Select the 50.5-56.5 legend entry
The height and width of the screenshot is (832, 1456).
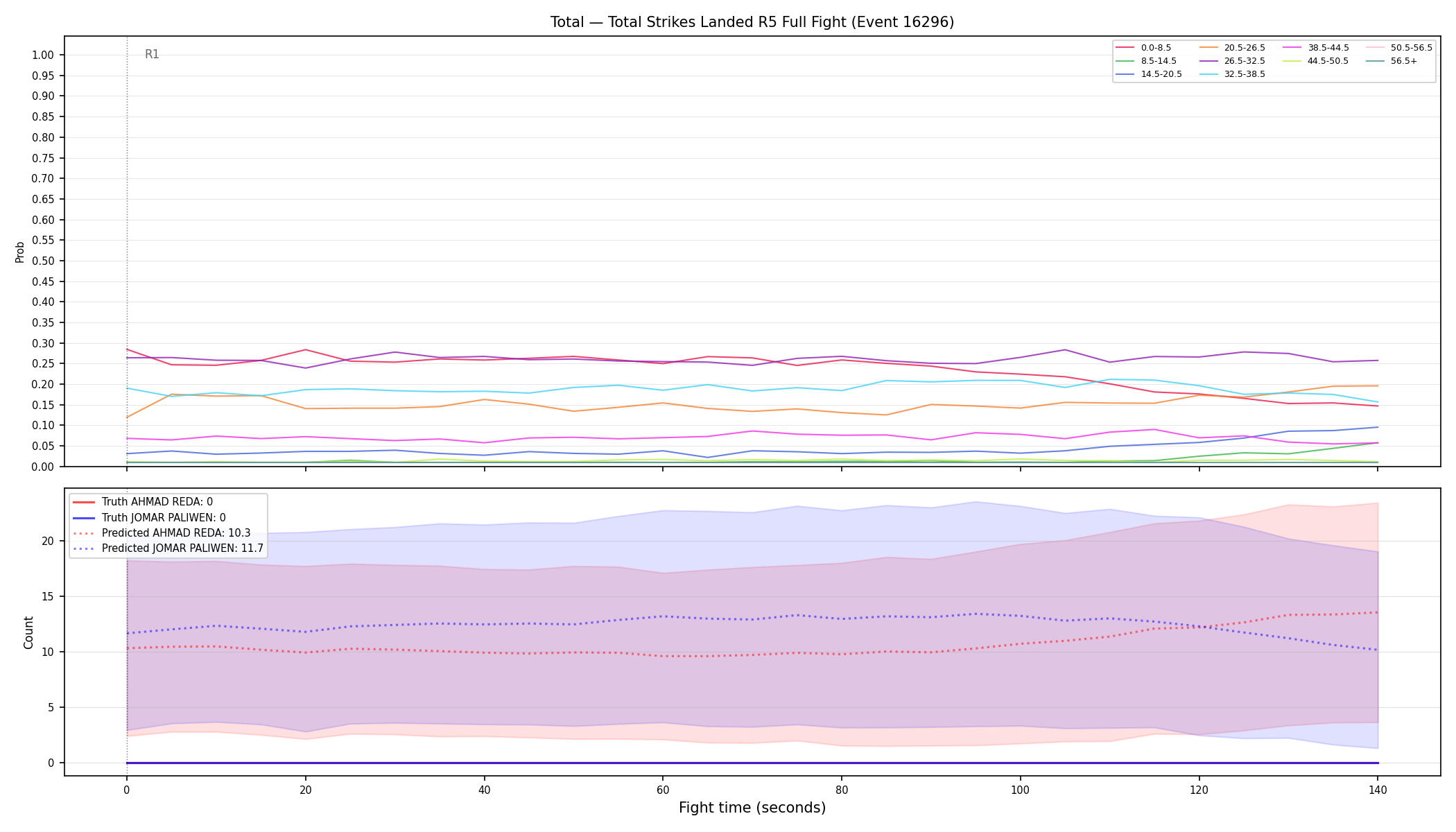click(1399, 48)
